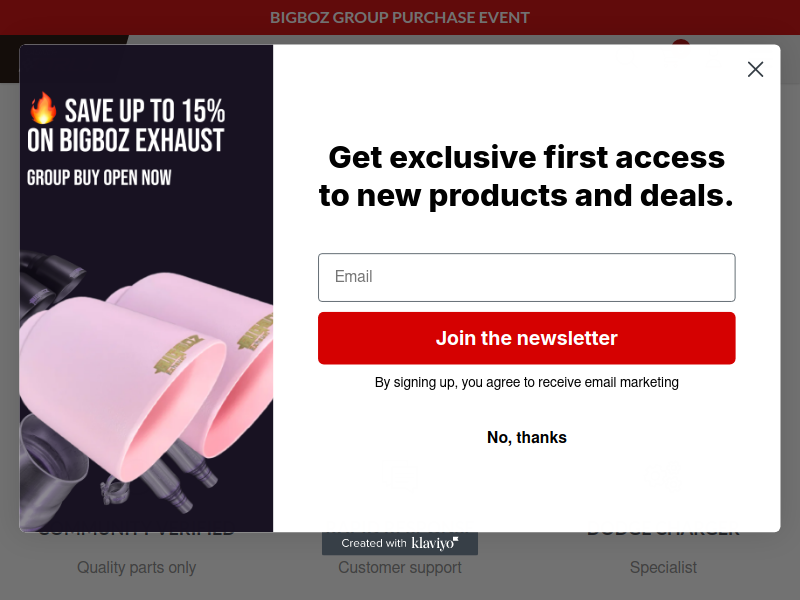Image resolution: width=800 pixels, height=600 pixels.
Task: Click the Specialist caption
Action: click(x=663, y=567)
